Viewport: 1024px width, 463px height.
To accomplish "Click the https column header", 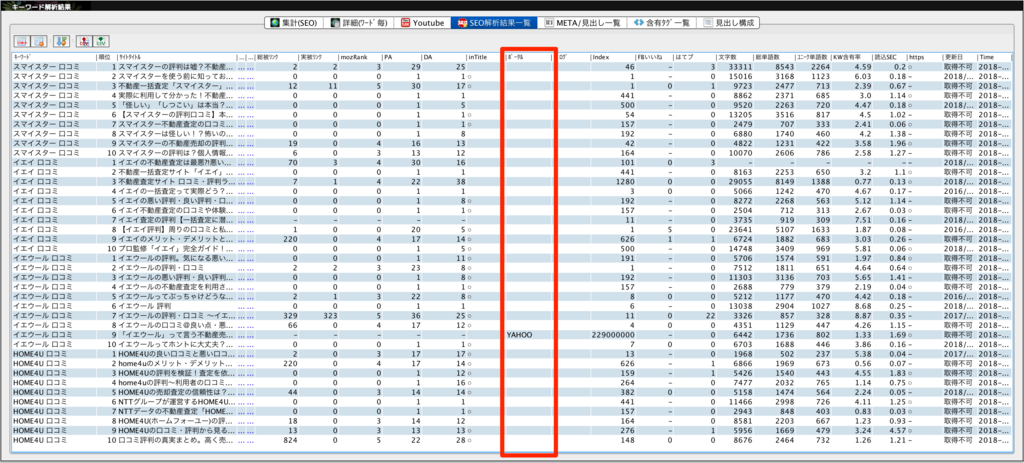I will [924, 57].
